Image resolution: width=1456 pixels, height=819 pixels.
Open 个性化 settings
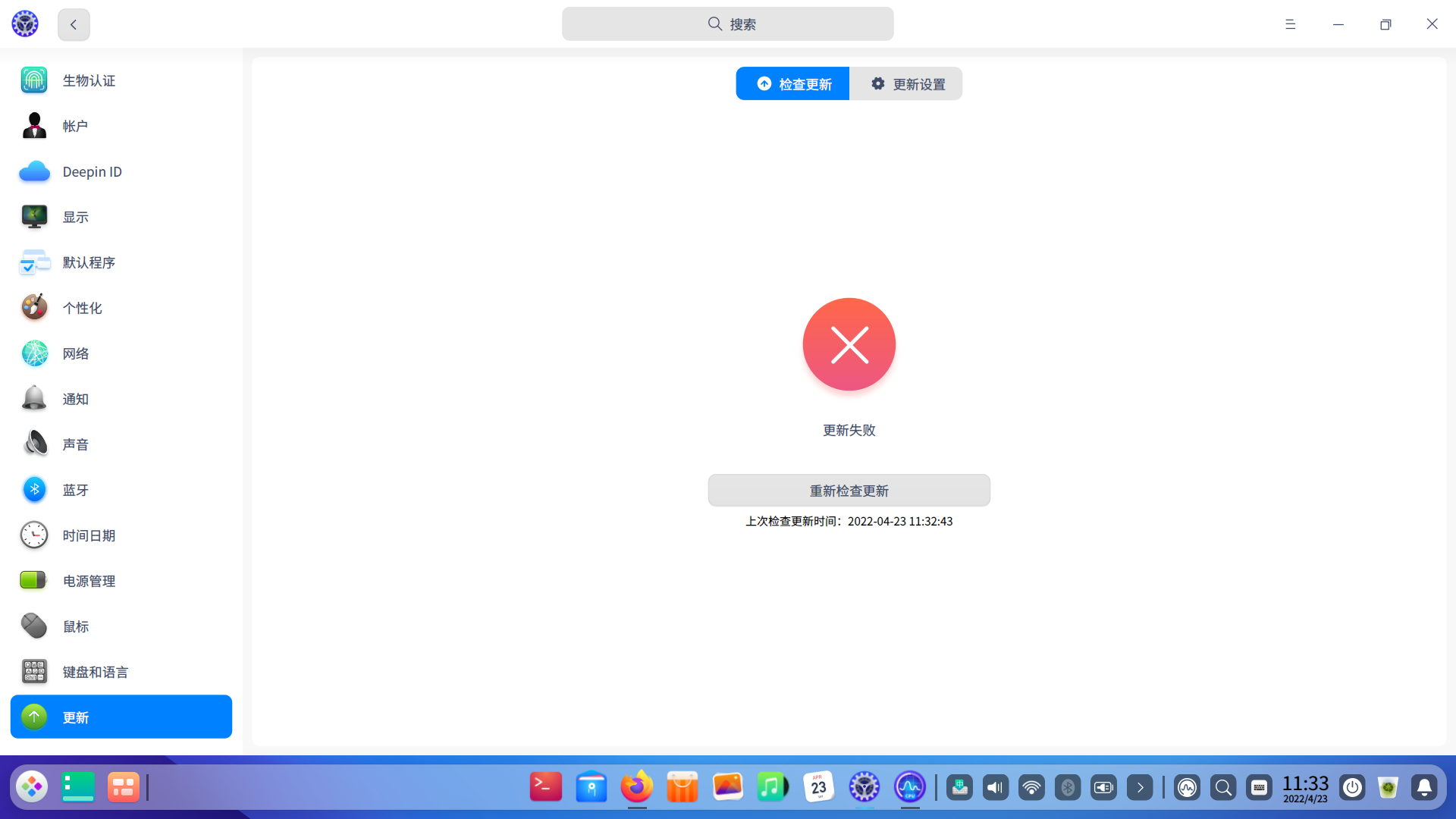click(x=81, y=308)
